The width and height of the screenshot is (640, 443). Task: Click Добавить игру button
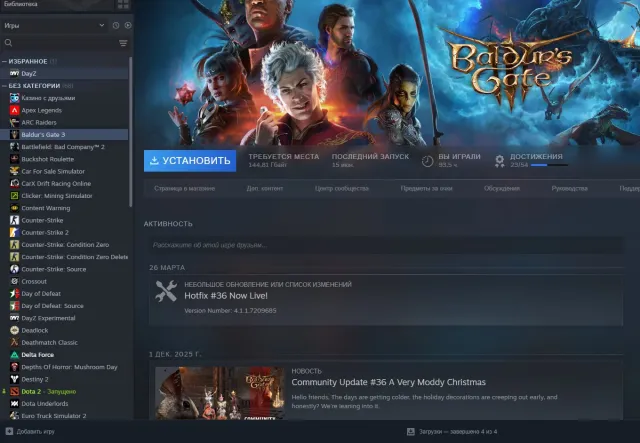(x=30, y=432)
